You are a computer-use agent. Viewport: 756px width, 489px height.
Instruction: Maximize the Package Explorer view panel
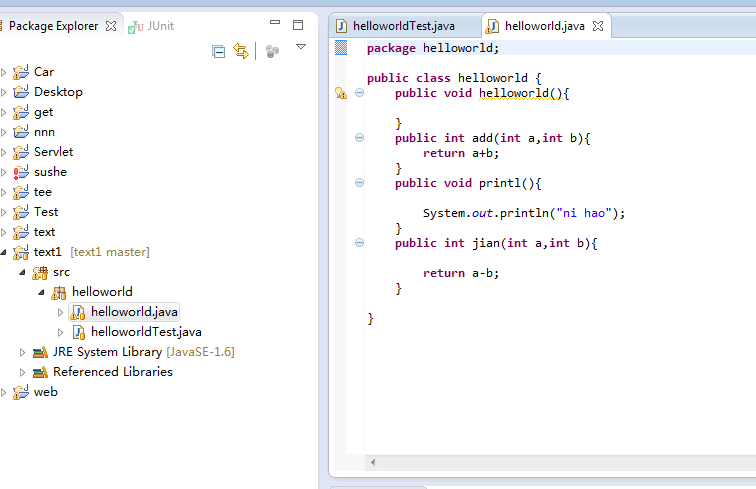298,25
